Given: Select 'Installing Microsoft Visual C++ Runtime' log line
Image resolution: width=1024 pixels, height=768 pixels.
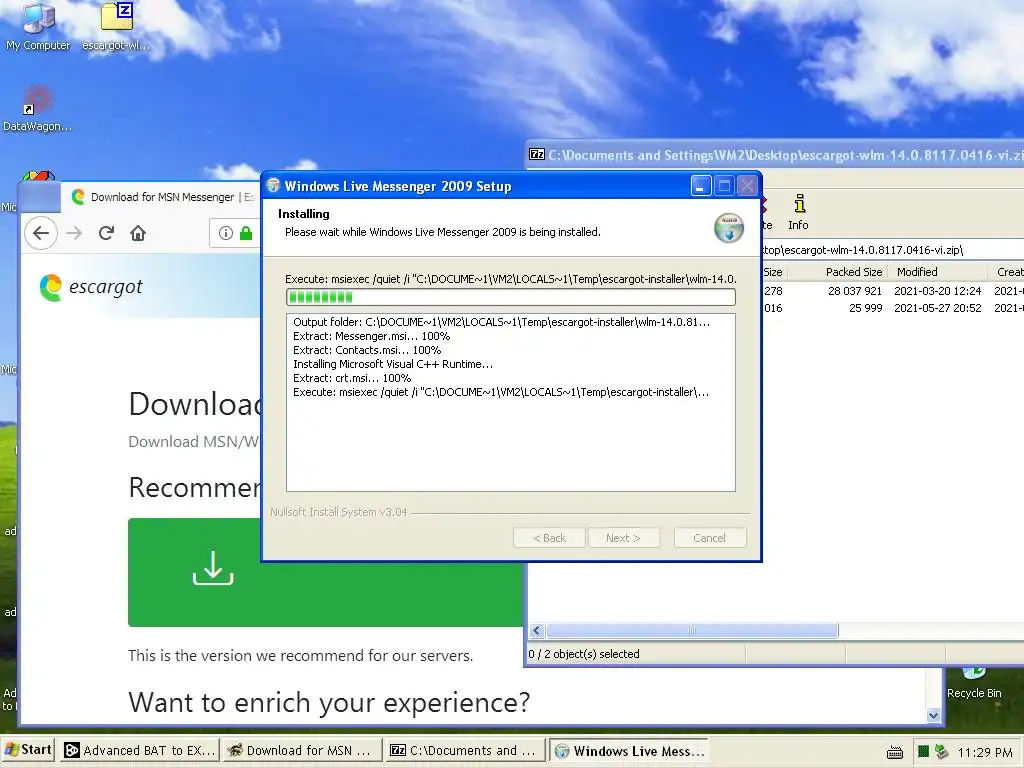Looking at the screenshot, I should tap(392, 364).
